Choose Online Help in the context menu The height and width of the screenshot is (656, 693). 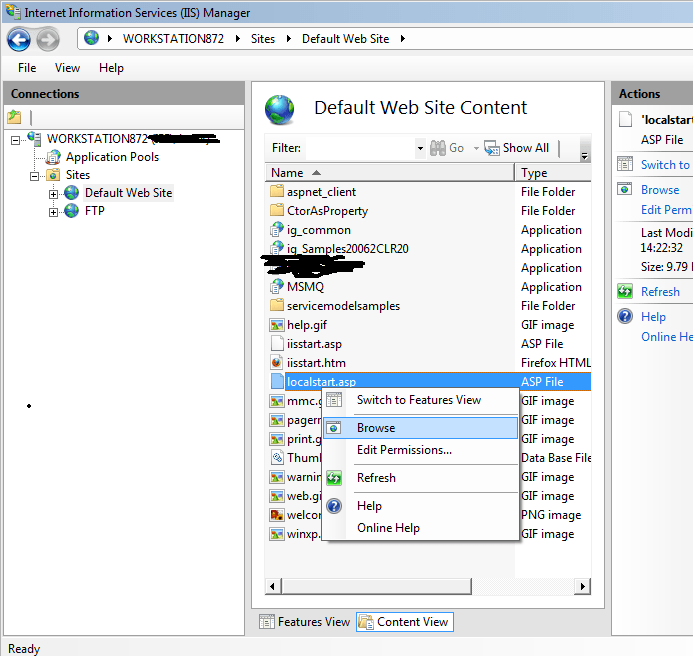(x=420, y=528)
